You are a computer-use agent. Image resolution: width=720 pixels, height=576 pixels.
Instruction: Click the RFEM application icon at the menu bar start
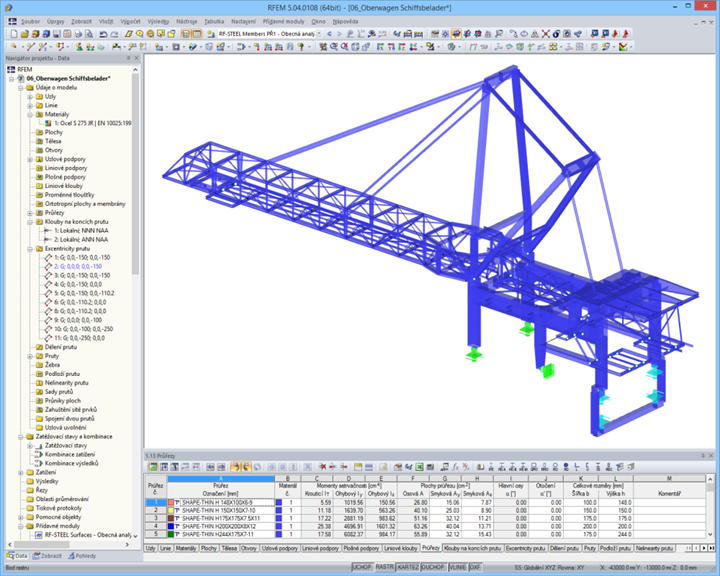pos(12,21)
